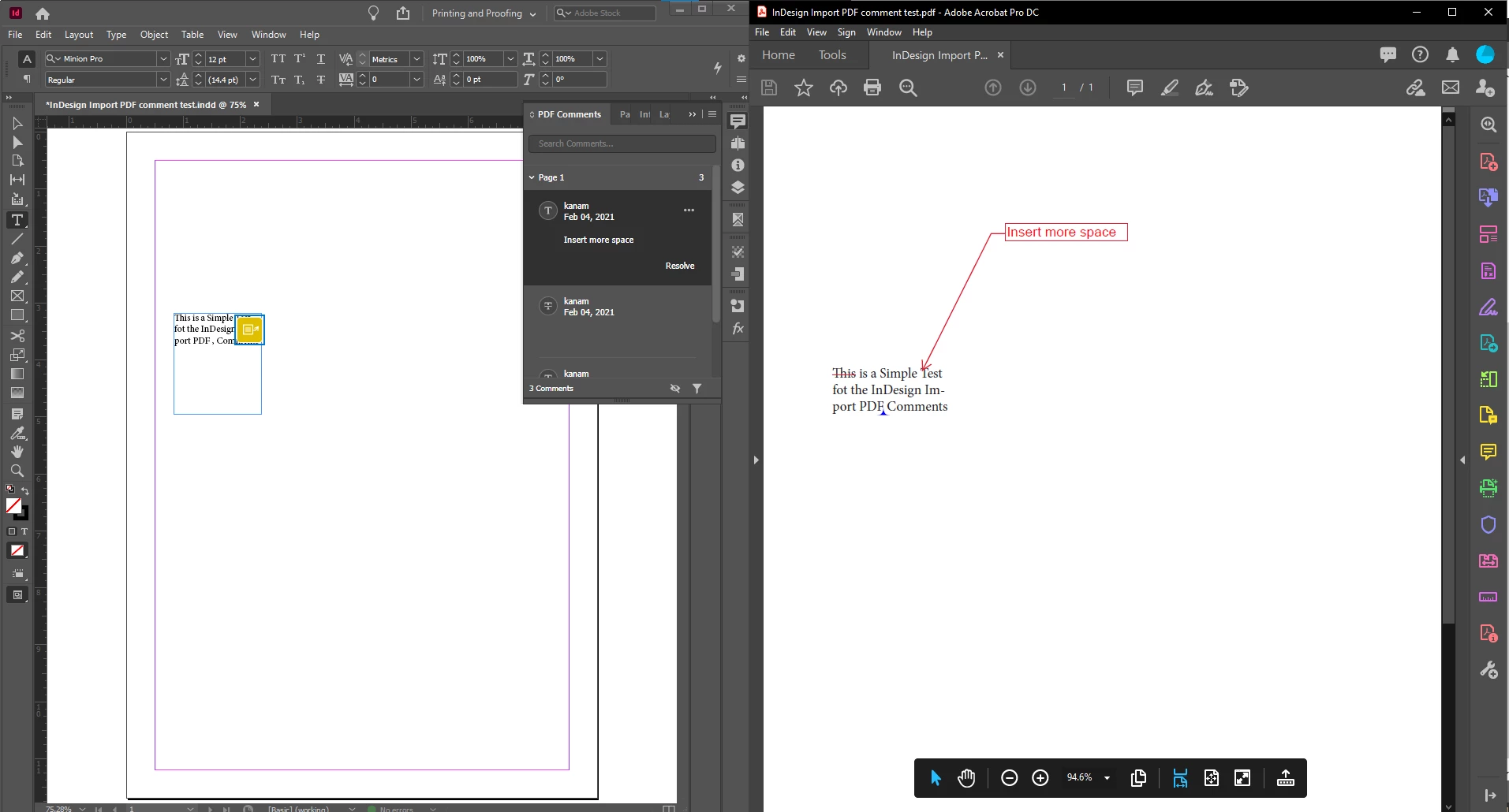The height and width of the screenshot is (812, 1509).
Task: Star the document in Acrobat toolbar
Action: [804, 88]
